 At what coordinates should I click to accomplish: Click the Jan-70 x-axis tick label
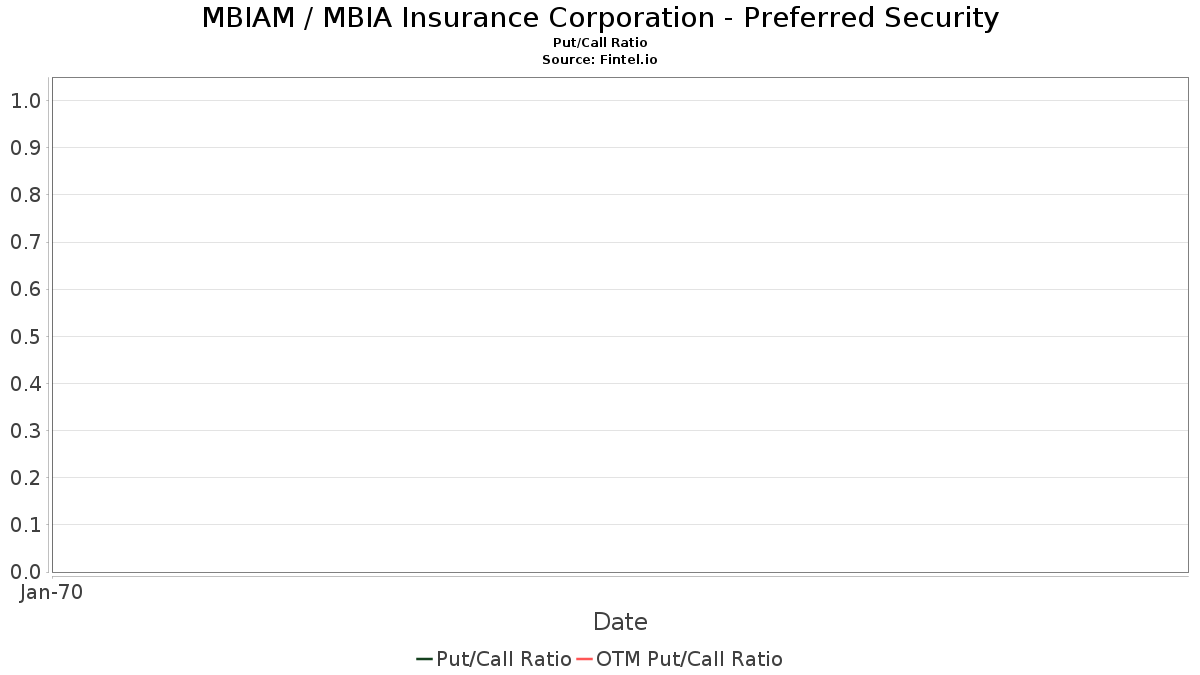51,592
